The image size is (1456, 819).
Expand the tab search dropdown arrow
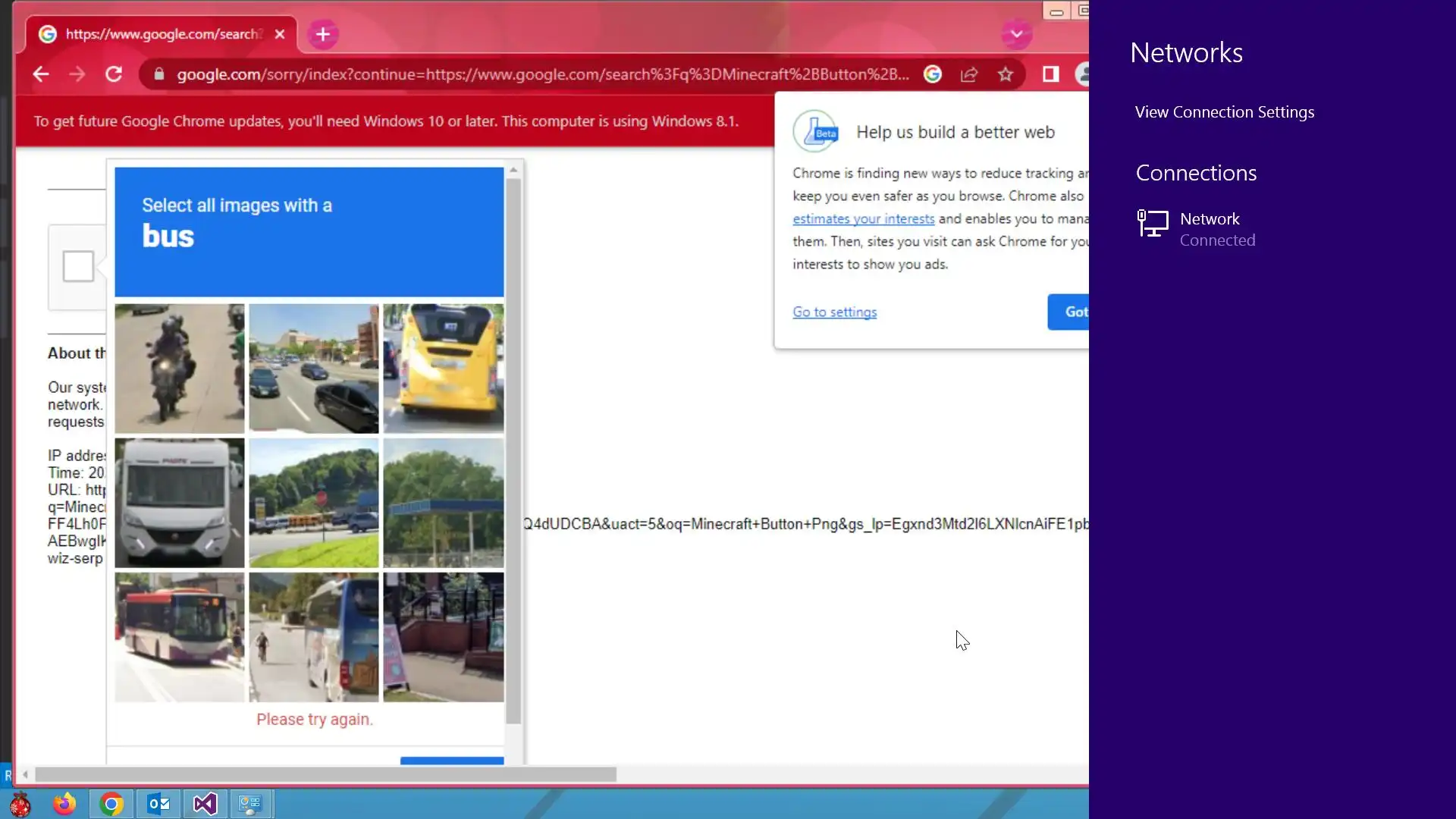(1016, 34)
